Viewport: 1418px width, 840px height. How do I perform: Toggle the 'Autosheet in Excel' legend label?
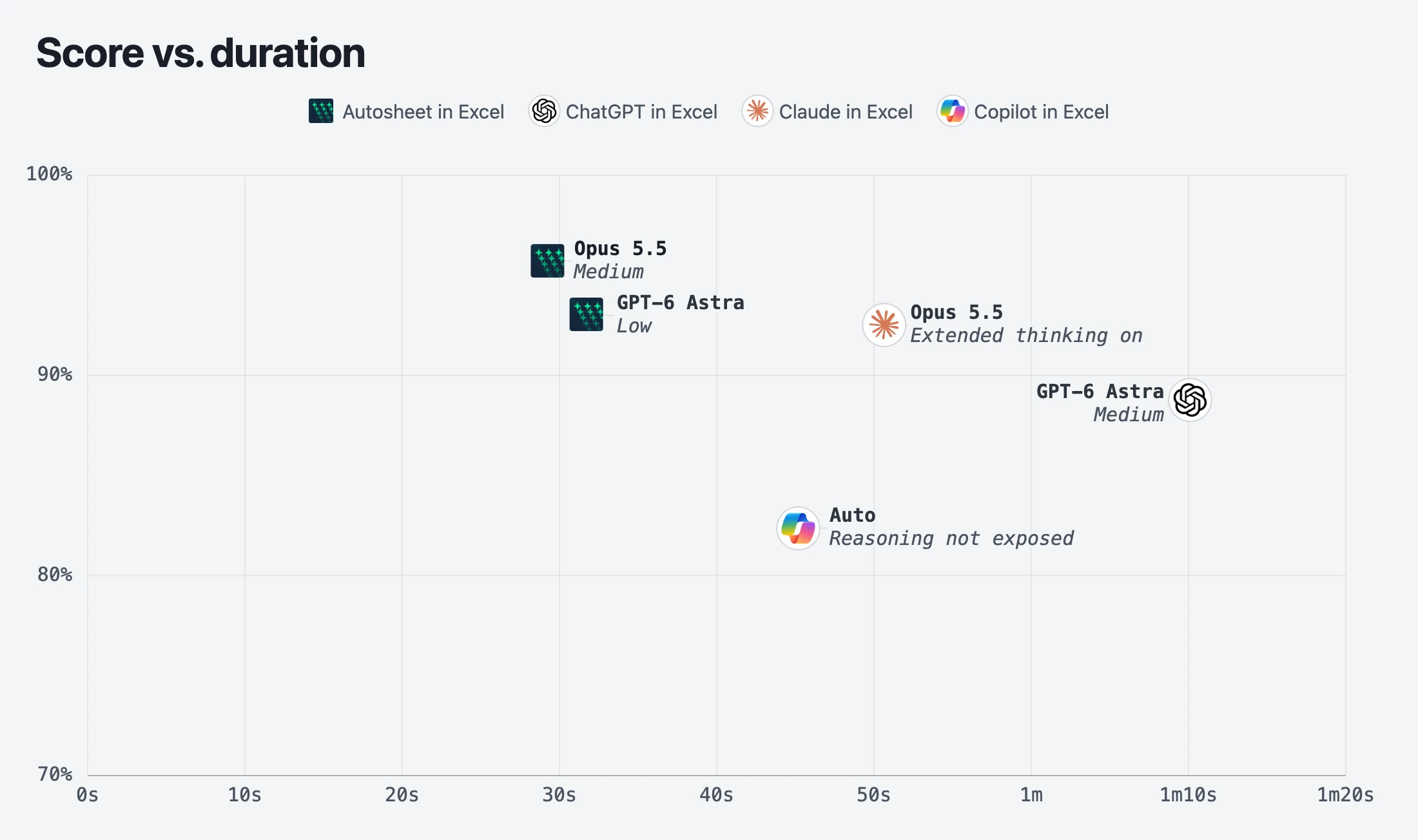coord(423,111)
